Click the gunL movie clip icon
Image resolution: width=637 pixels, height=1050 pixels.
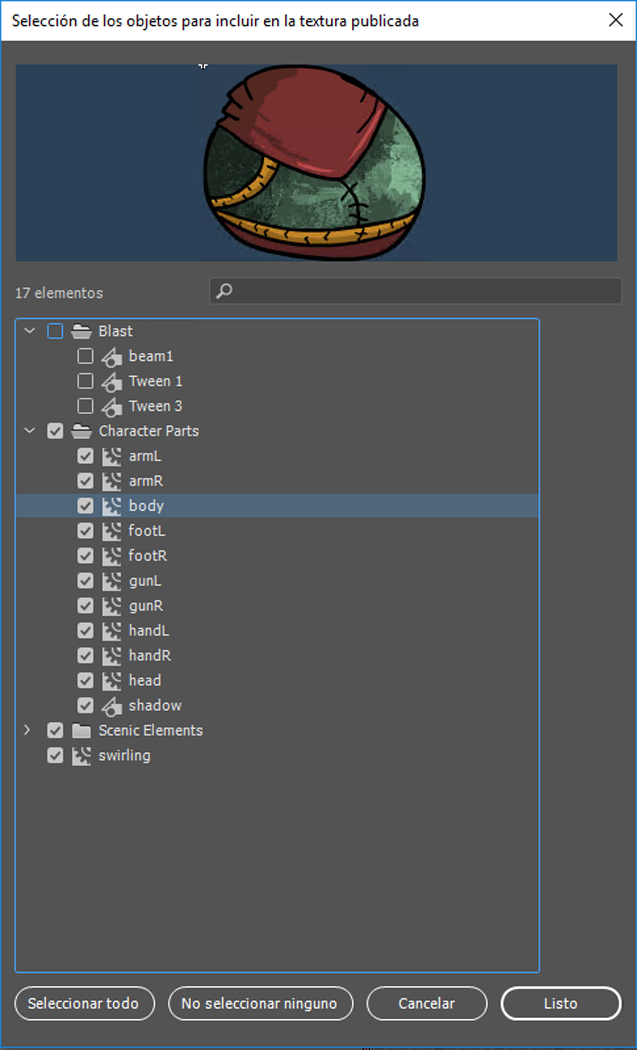coord(111,581)
